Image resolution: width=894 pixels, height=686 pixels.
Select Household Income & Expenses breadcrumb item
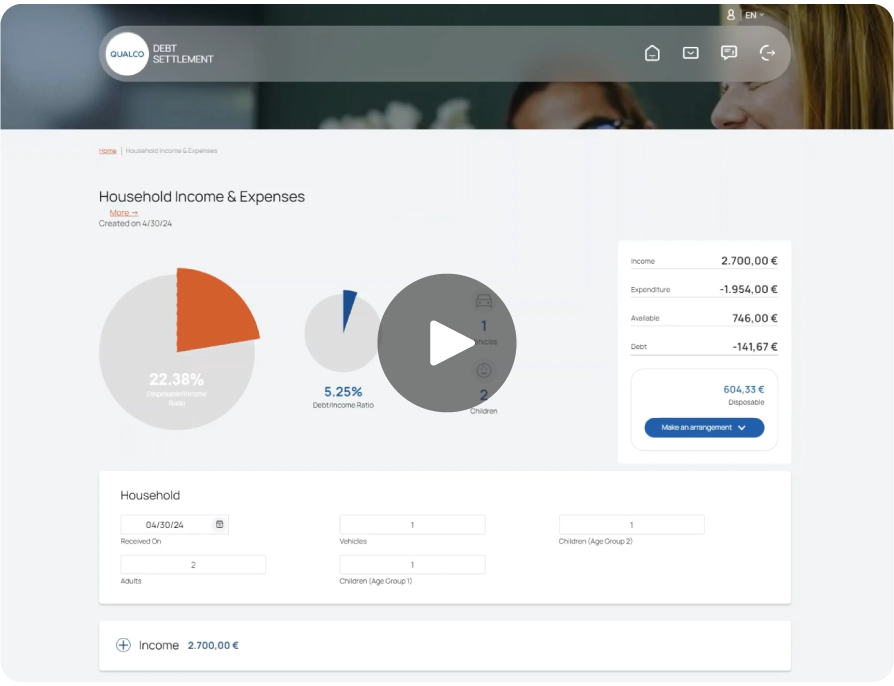[171, 150]
